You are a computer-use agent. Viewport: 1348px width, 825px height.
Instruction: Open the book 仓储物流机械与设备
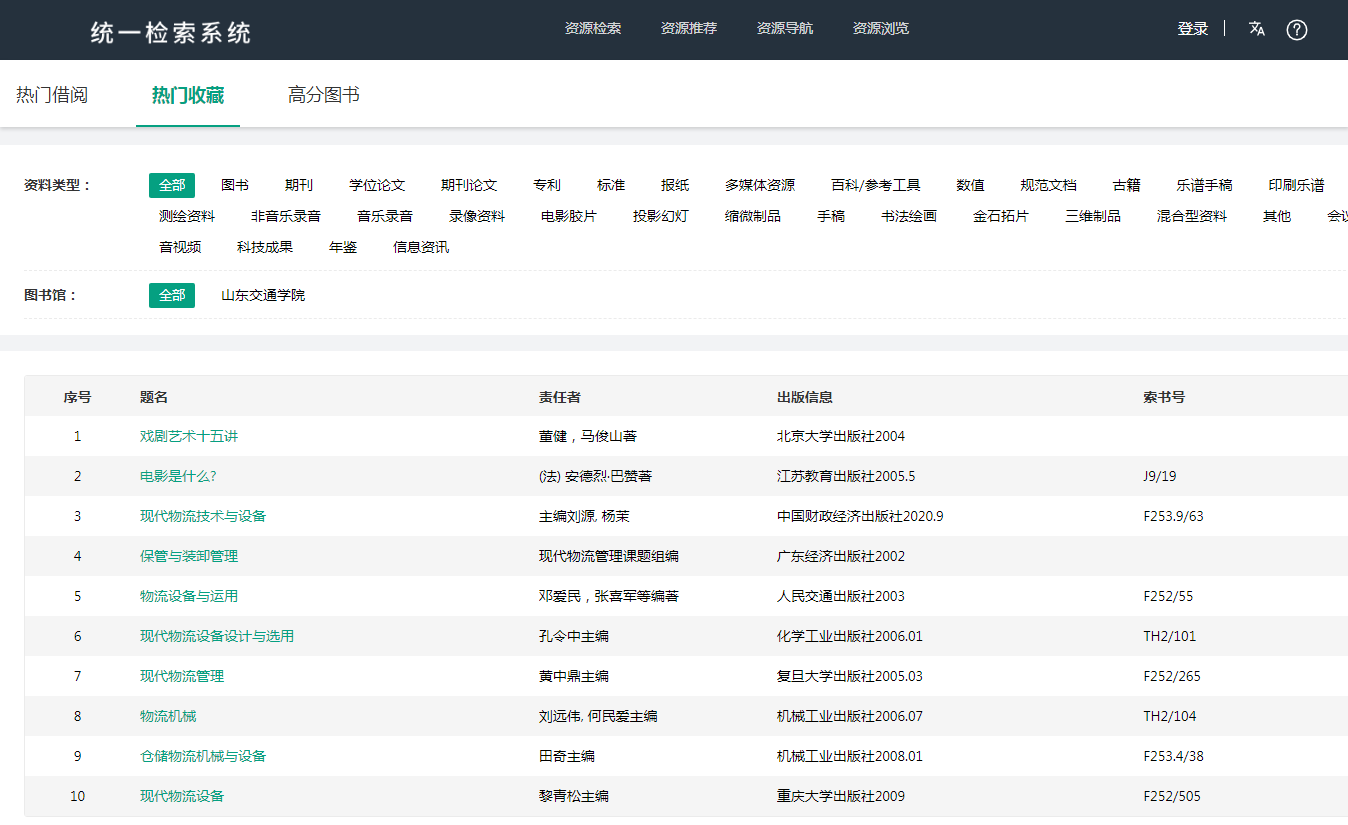tap(203, 756)
